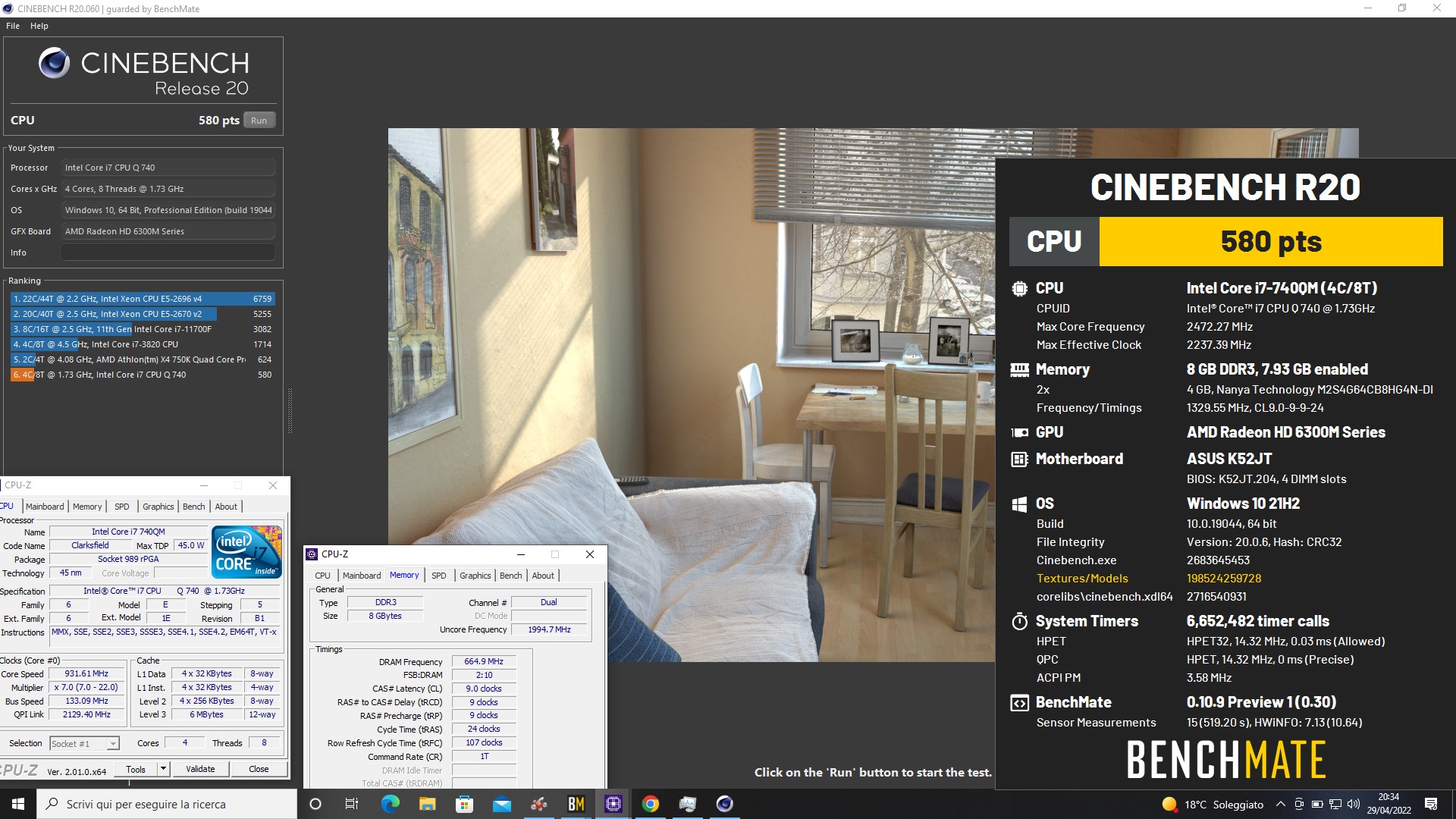Click the Cinebench logo sphere icon
Viewport: 1456px width, 819px height.
pos(54,63)
